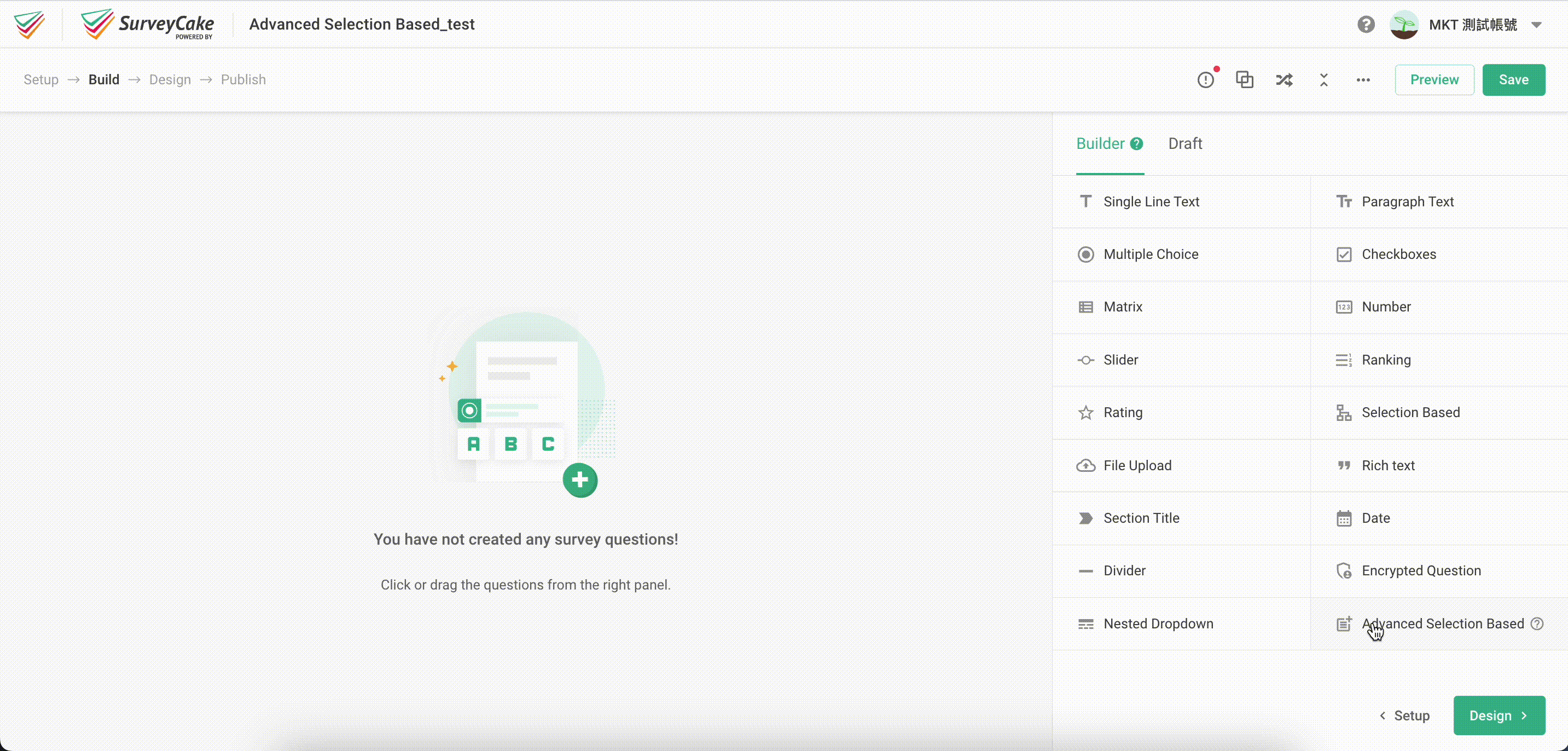Image resolution: width=1568 pixels, height=751 pixels.
Task: Save the survey
Action: [1514, 80]
